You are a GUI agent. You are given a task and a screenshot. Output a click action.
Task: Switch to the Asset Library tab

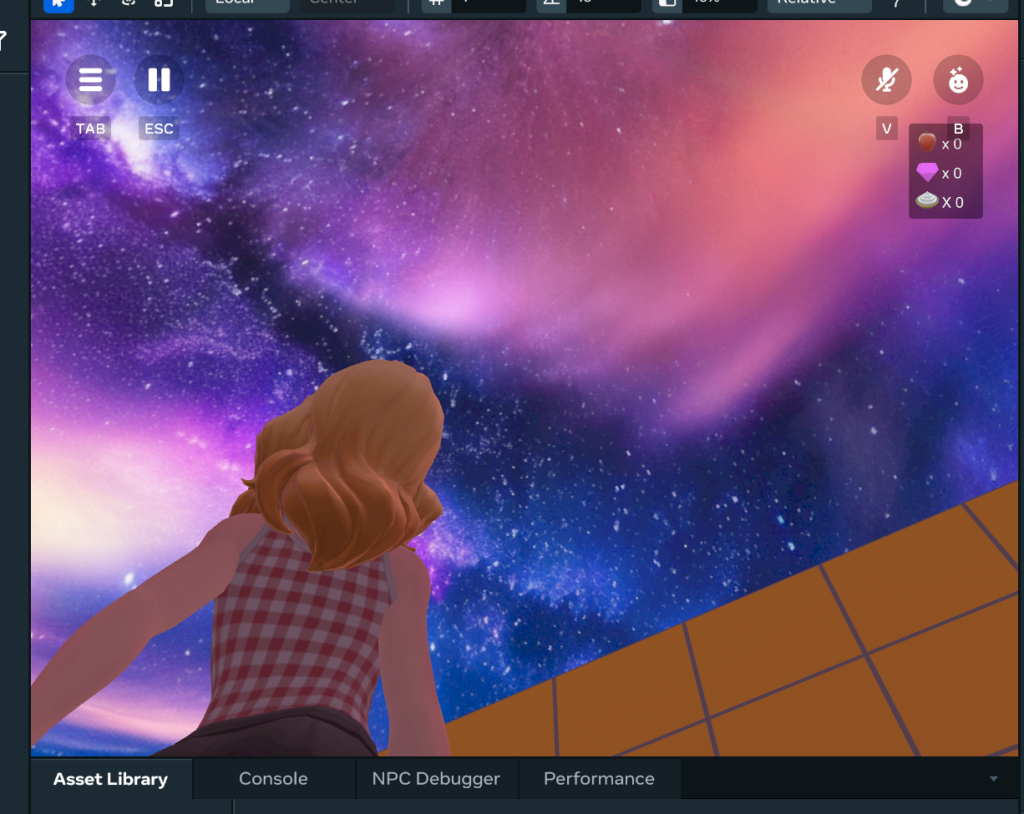click(110, 779)
